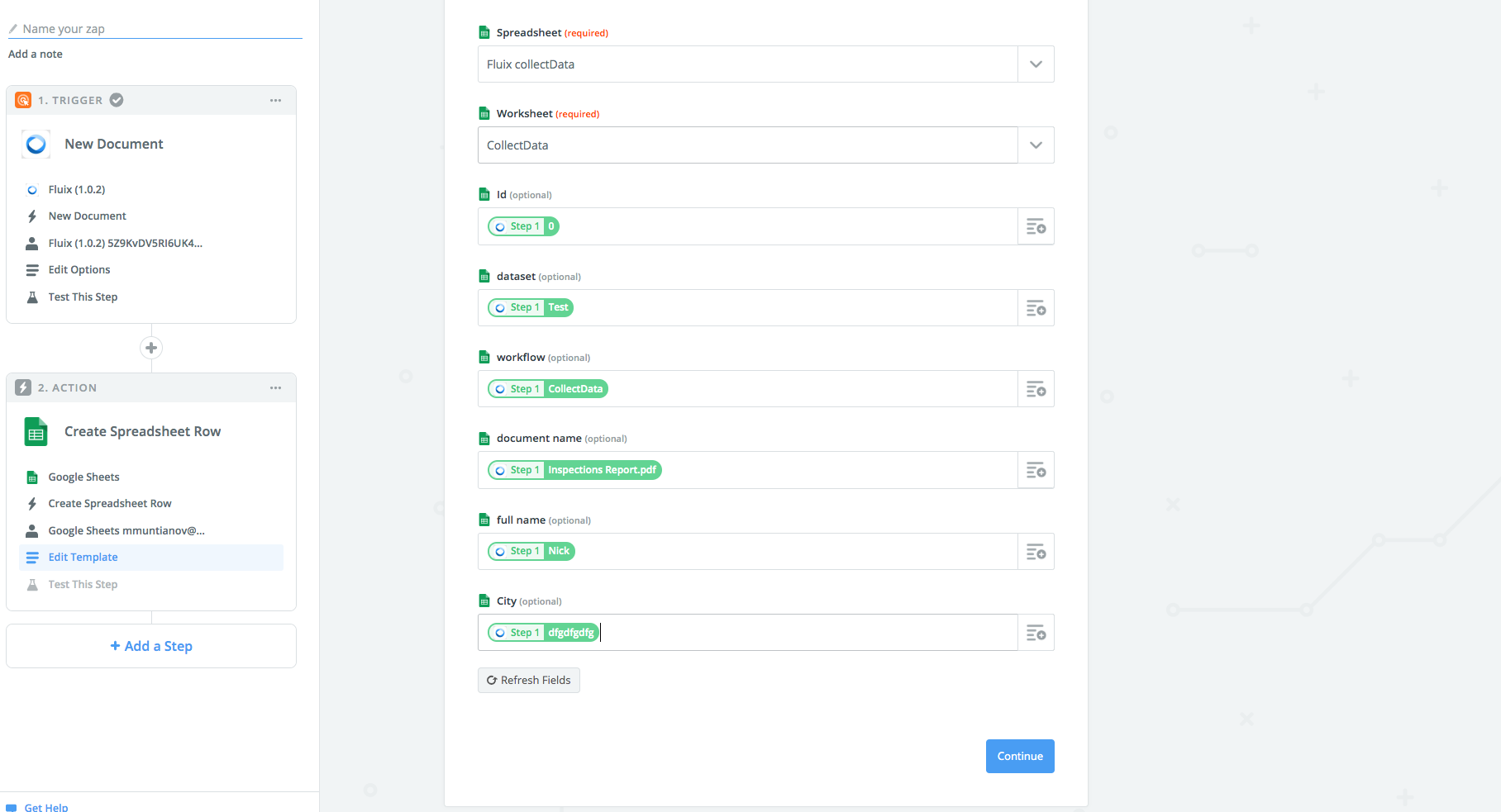Open the Action step options ellipsis
Viewport: 1501px width, 812px height.
pyautogui.click(x=275, y=388)
